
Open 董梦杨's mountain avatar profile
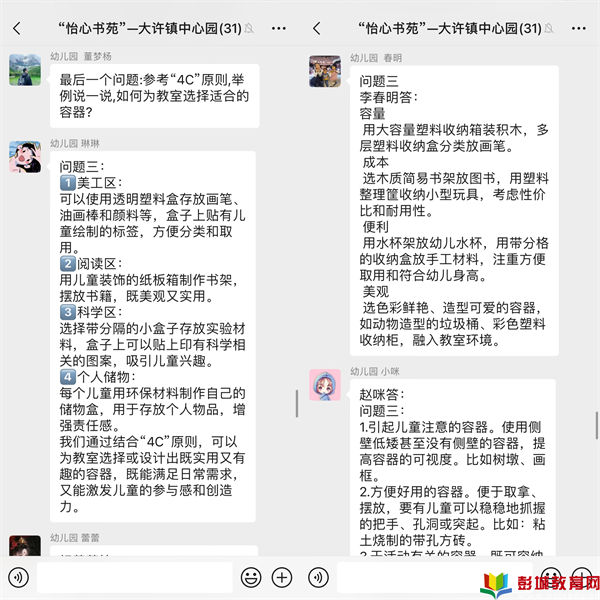pyautogui.click(x=25, y=70)
